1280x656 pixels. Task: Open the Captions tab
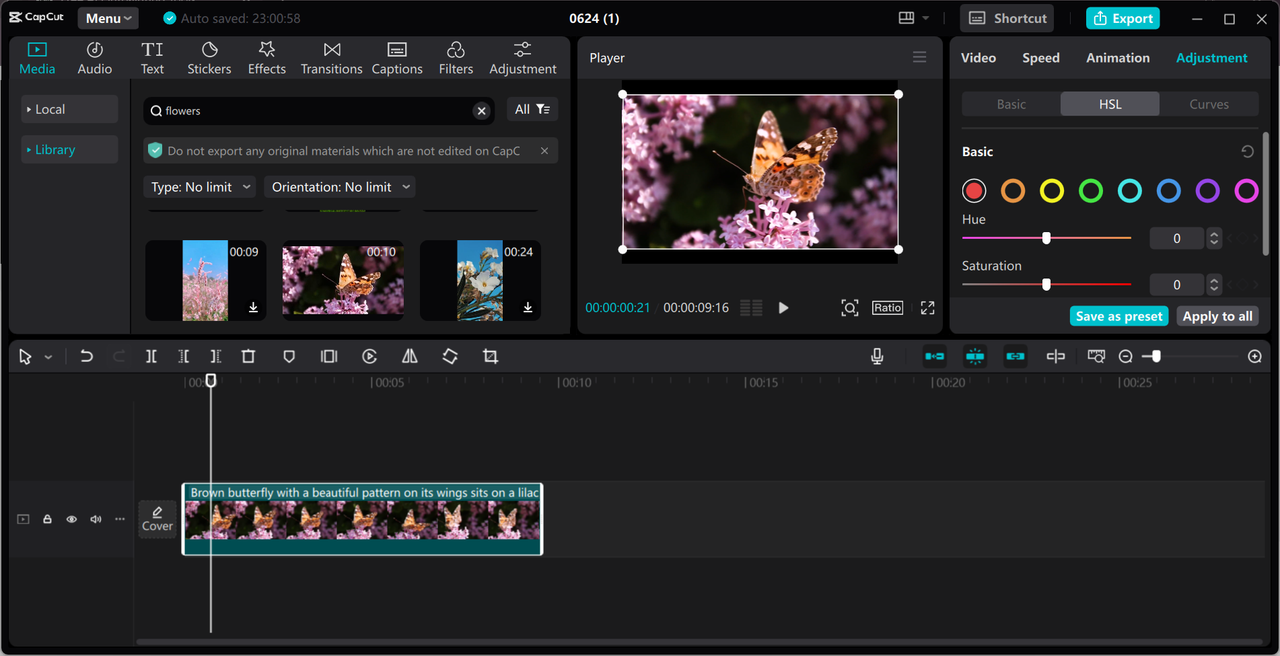397,59
